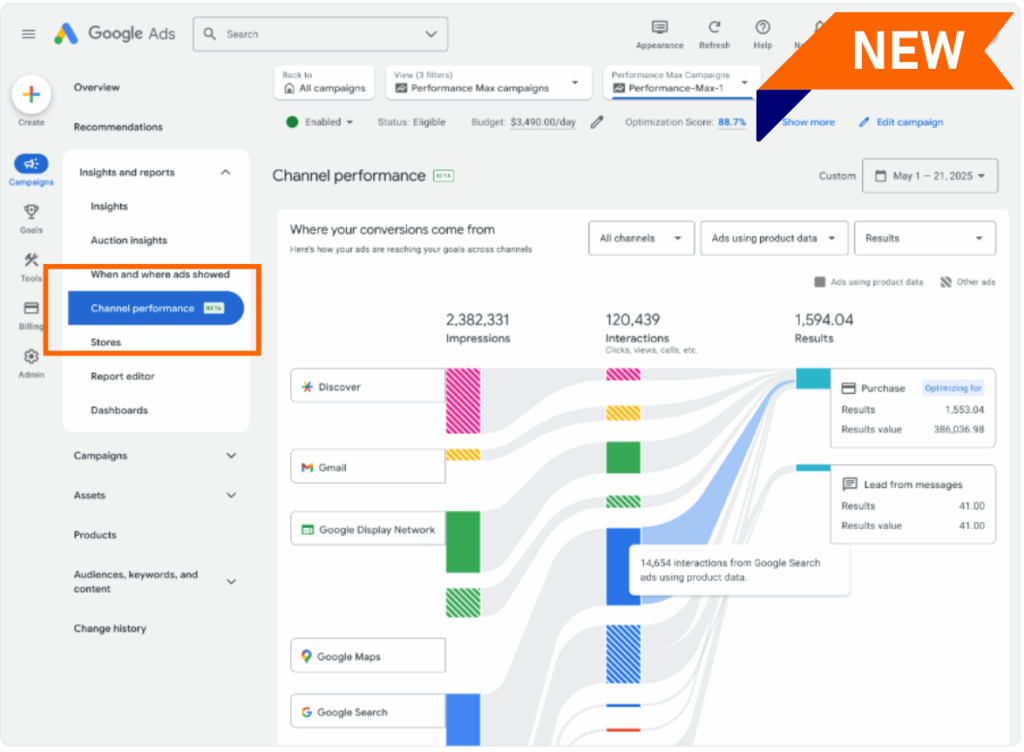Click the Google Maps pin icon
This screenshot has height=752, width=1024.
[x=306, y=656]
